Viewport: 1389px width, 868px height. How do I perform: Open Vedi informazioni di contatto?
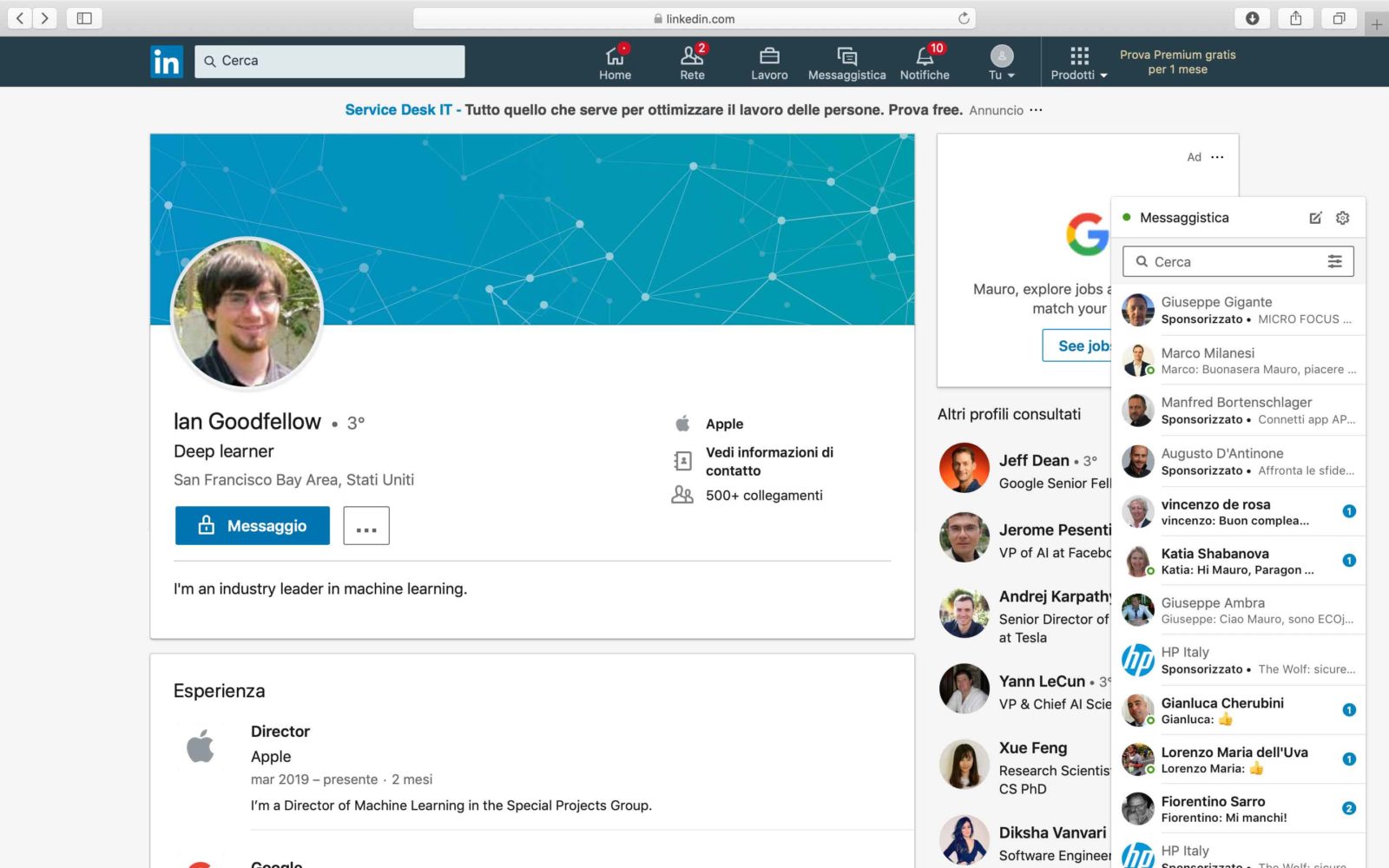[769, 462]
